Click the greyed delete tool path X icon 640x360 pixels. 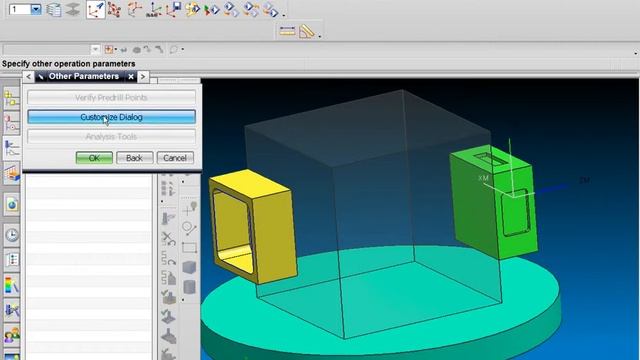pyautogui.click(x=168, y=238)
